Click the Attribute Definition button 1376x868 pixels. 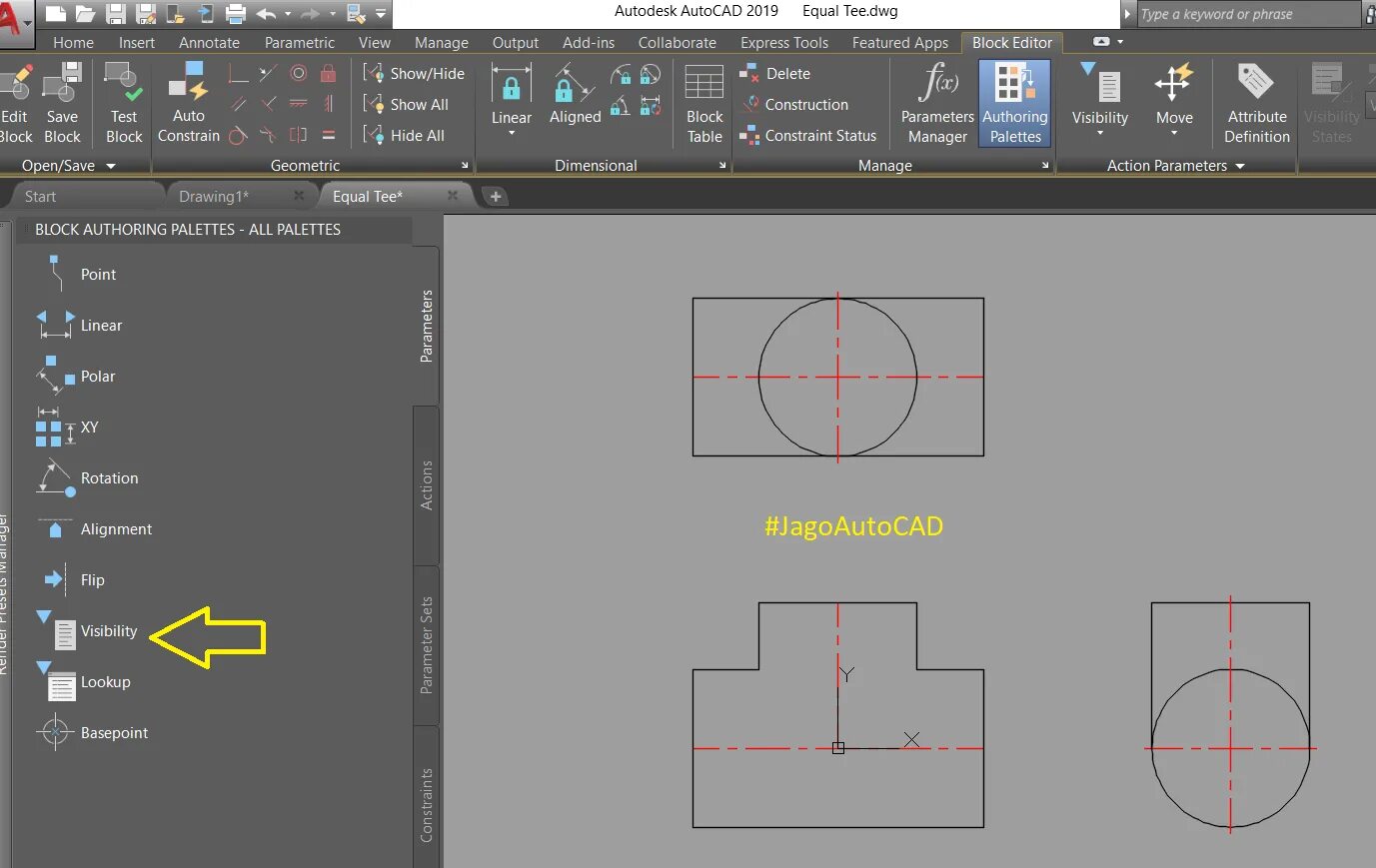[1256, 103]
